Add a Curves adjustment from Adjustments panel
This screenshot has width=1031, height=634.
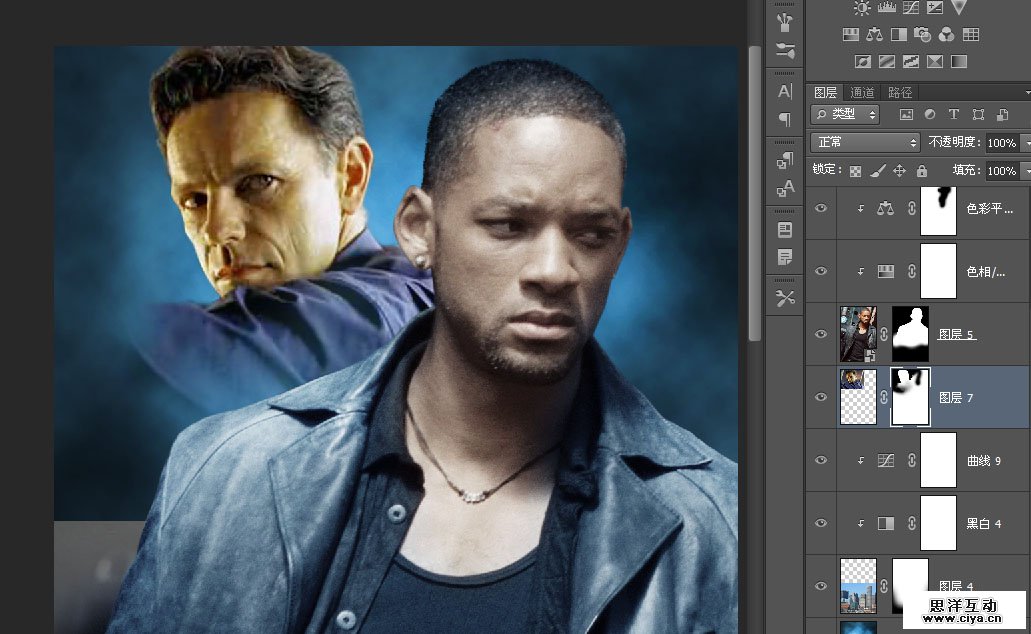coord(911,7)
